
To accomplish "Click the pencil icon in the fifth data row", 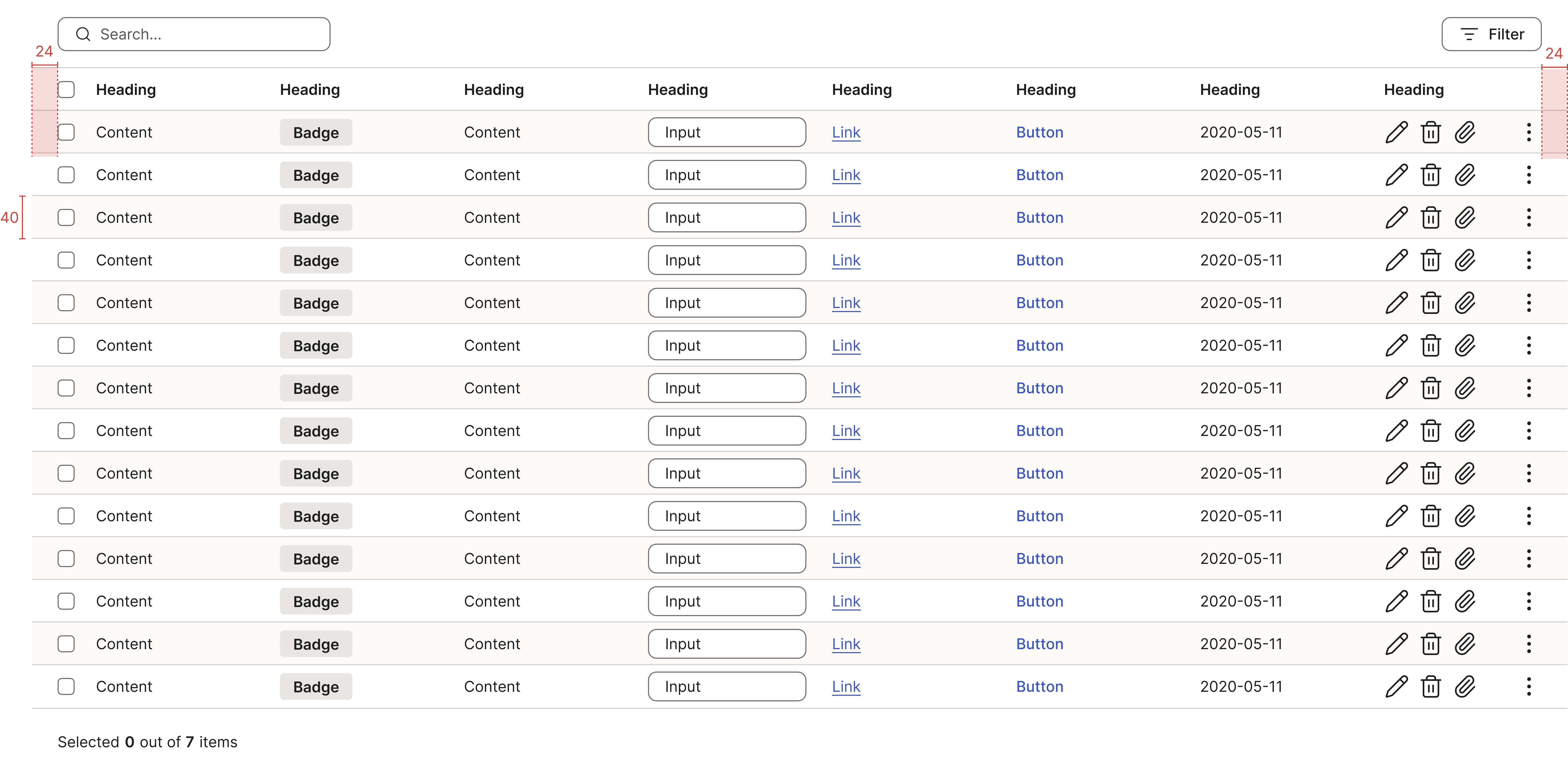I will pyautogui.click(x=1396, y=302).
